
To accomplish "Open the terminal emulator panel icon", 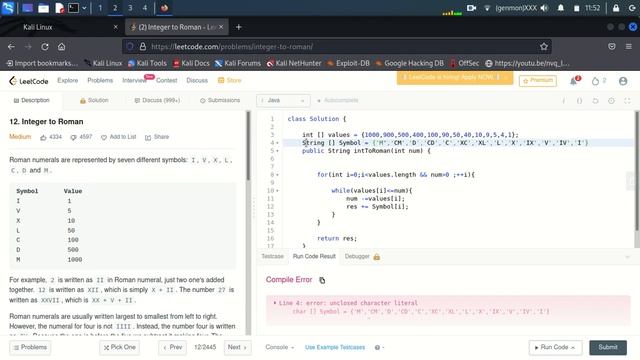I will click(73, 8).
